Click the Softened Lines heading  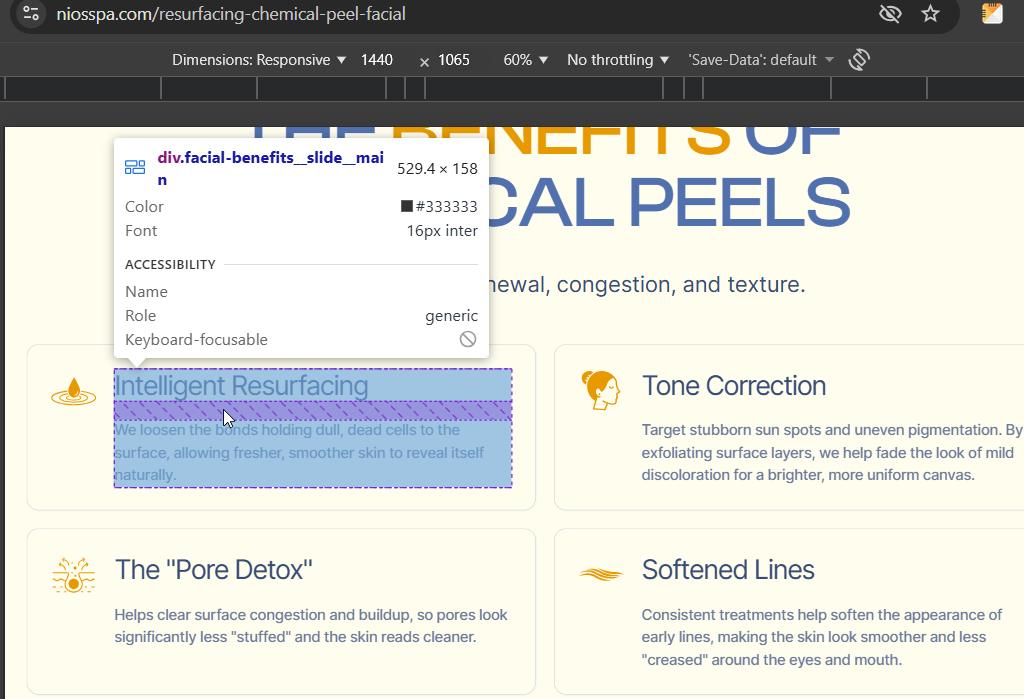(x=728, y=570)
